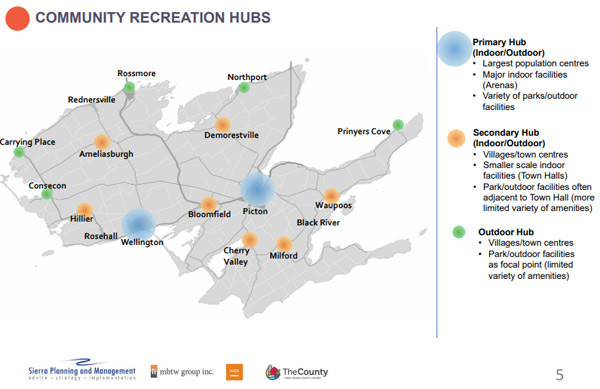This screenshot has width=600, height=389.
Task: Select the orange Ameliasburgh hub marker
Action: click(102, 142)
